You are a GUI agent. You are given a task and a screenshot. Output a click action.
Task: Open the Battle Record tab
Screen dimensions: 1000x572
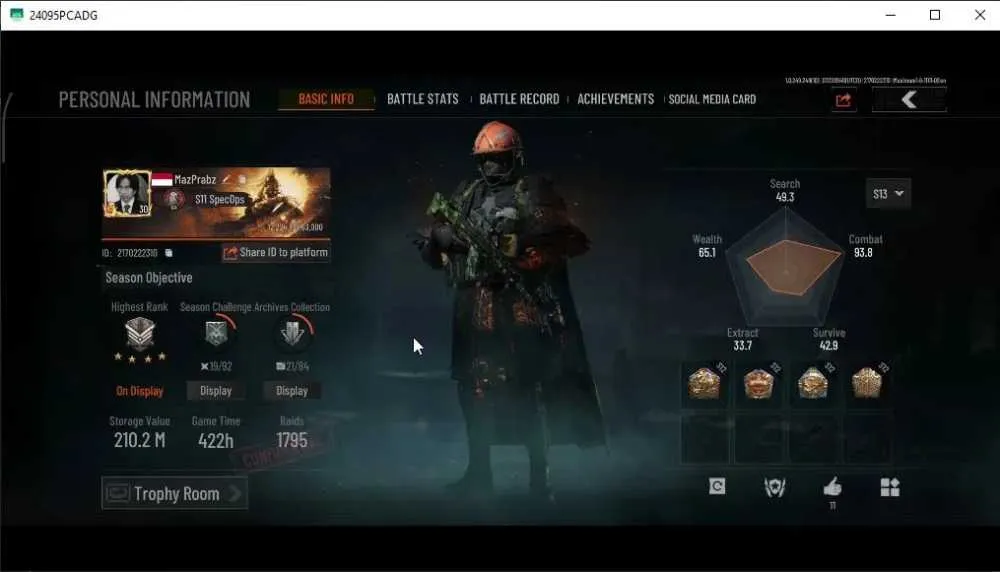(x=519, y=99)
